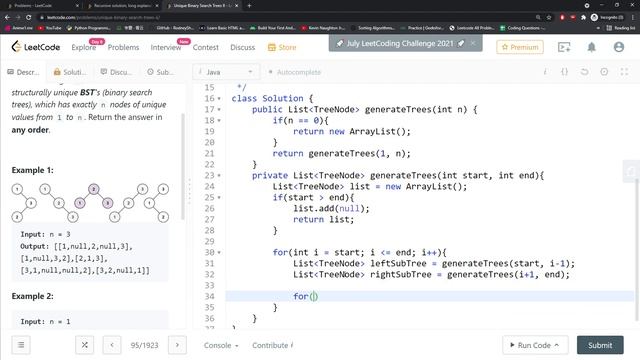Place cursor in line 34 of editor
The width and height of the screenshot is (640, 360).
429,296
